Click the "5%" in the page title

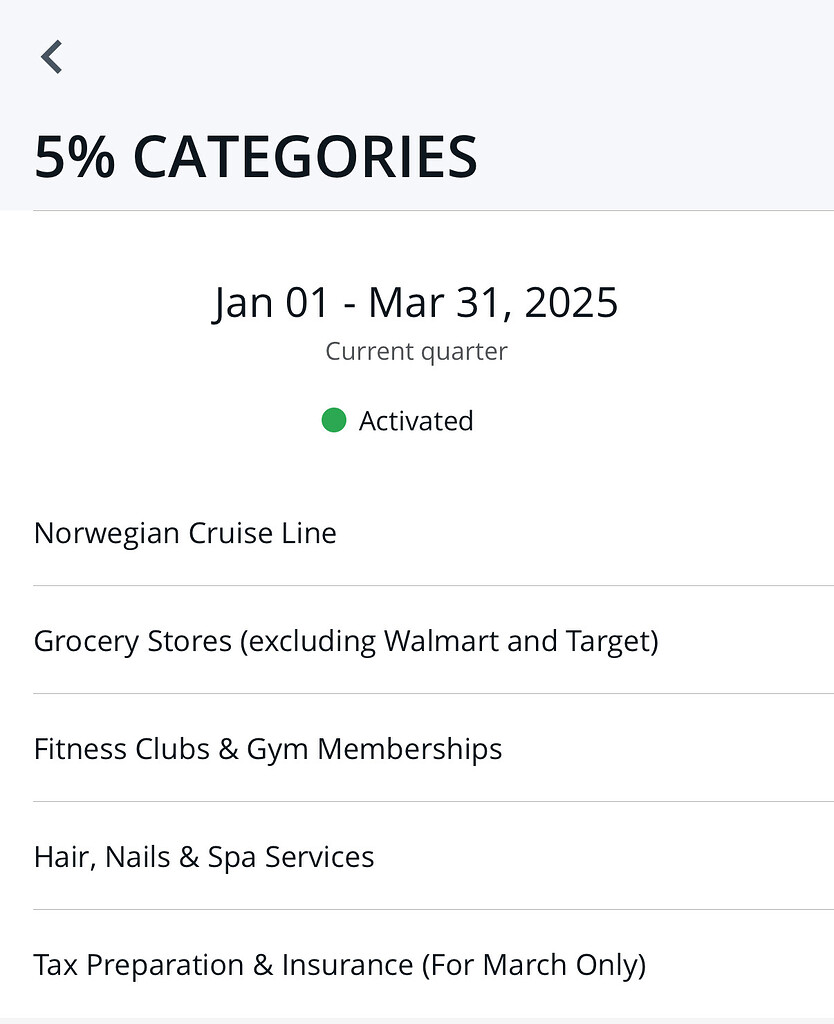pyautogui.click(x=75, y=157)
